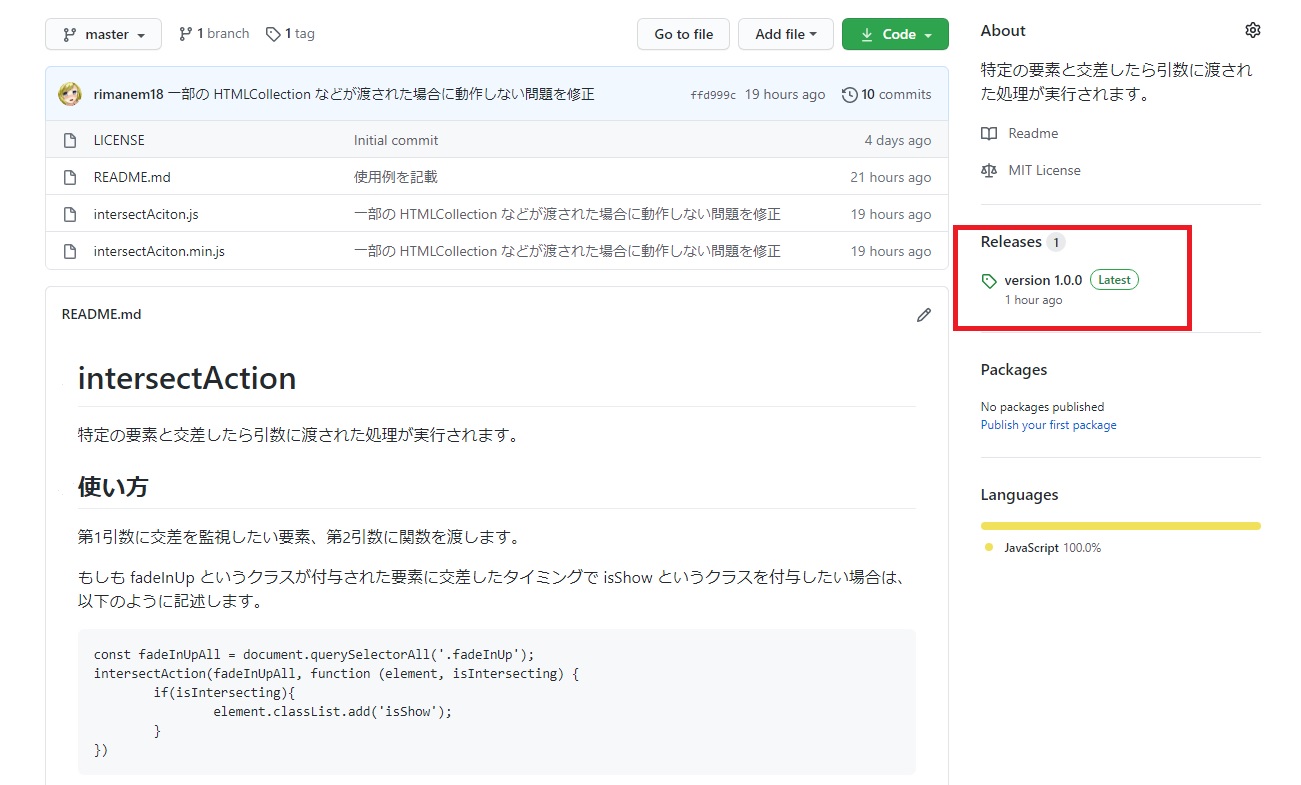
Task: Expand the master branch dropdown
Action: (x=104, y=34)
